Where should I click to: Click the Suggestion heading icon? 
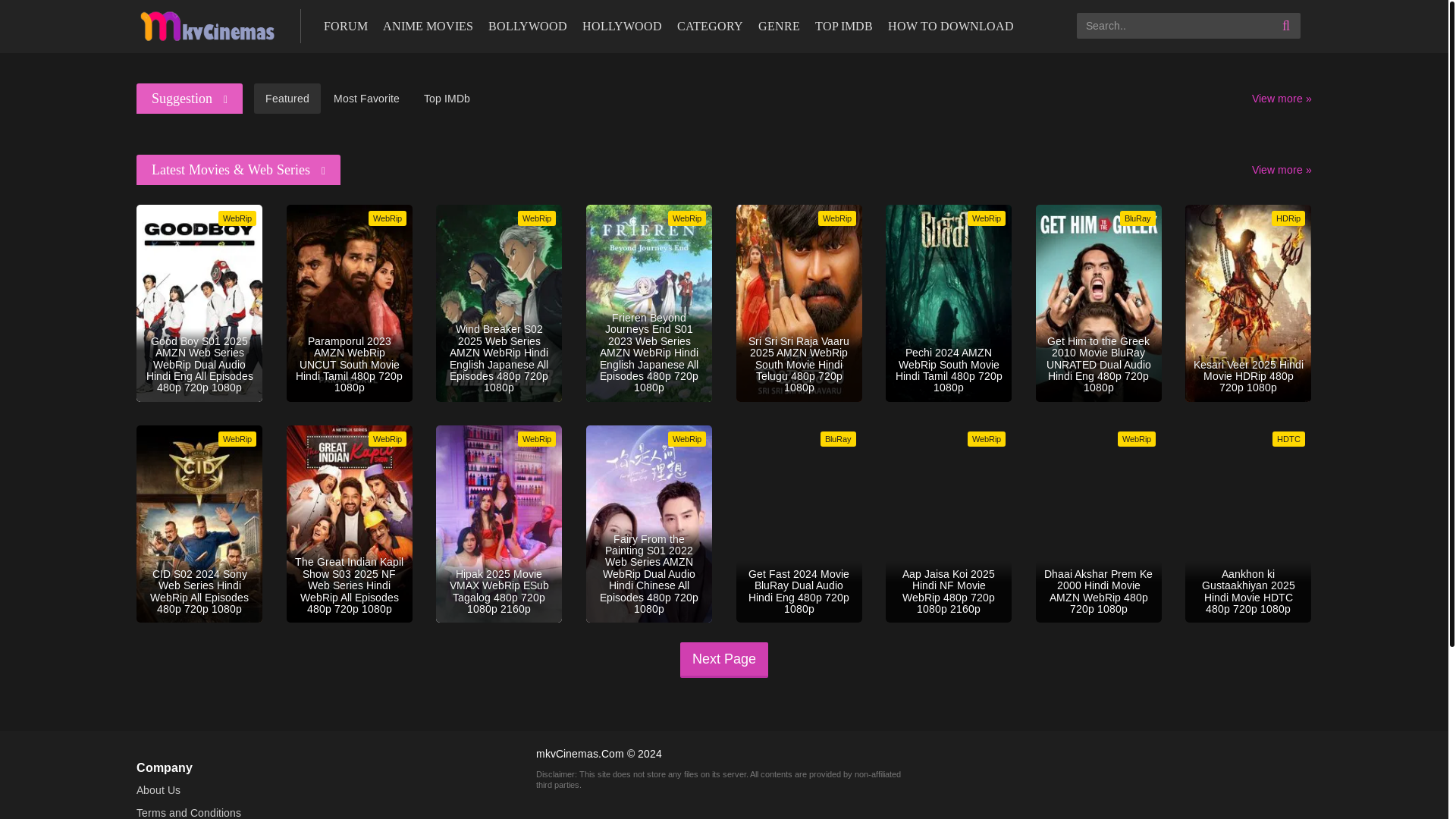tap(225, 99)
